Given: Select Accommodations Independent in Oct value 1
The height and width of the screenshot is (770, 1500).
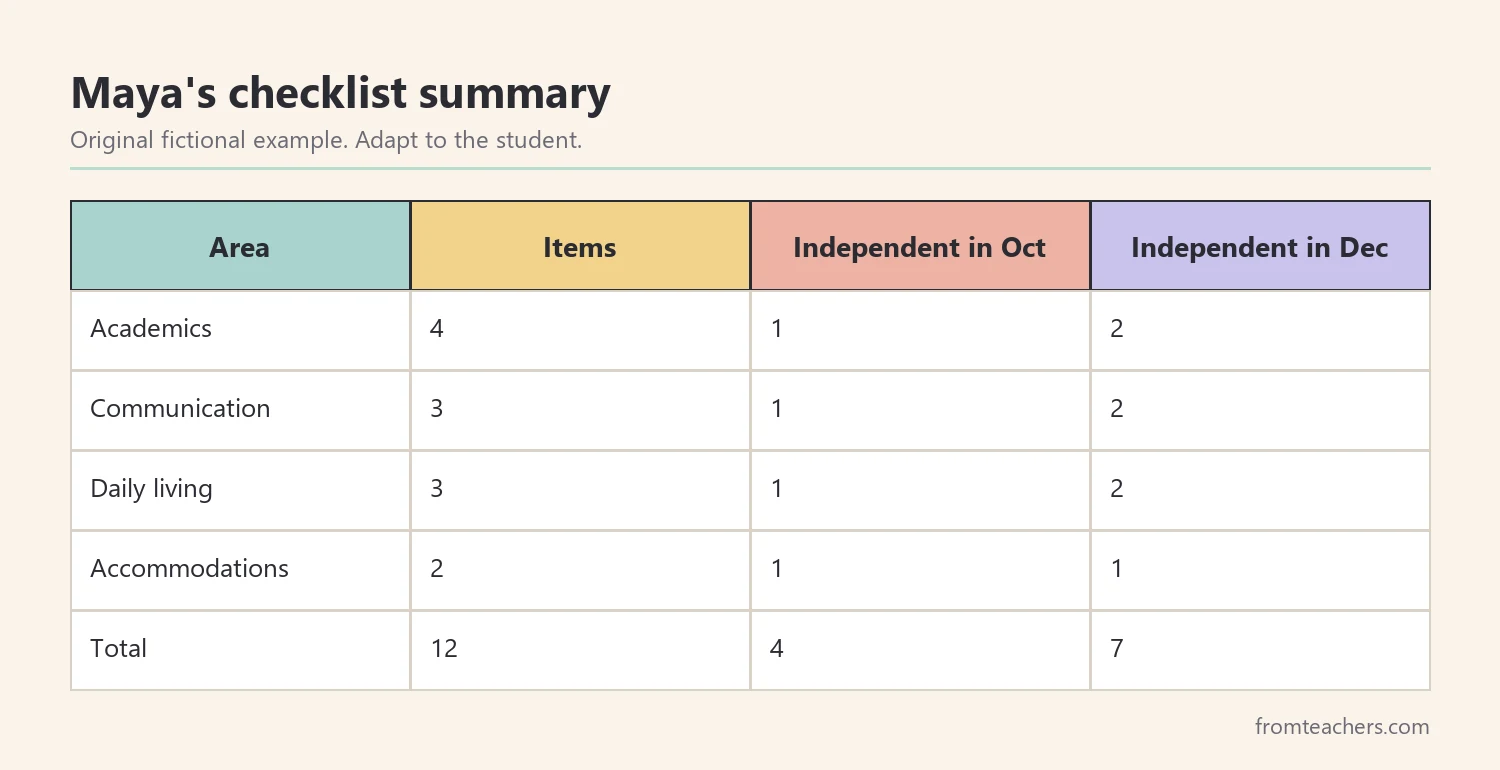Looking at the screenshot, I should [x=777, y=569].
